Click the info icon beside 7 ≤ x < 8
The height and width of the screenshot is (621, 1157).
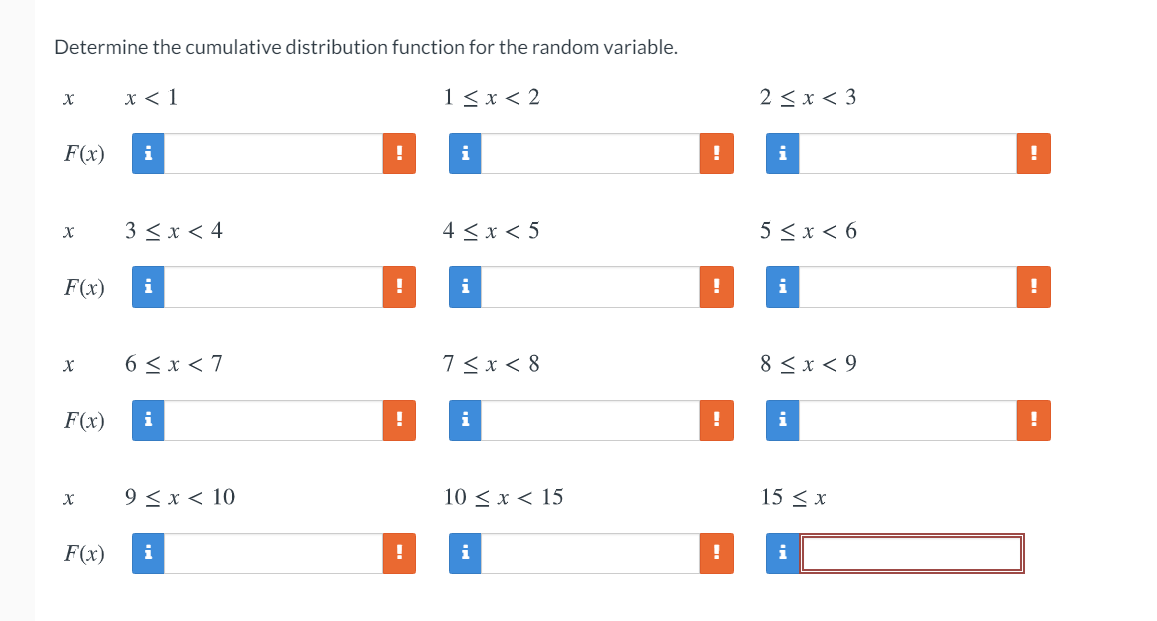coord(464,420)
